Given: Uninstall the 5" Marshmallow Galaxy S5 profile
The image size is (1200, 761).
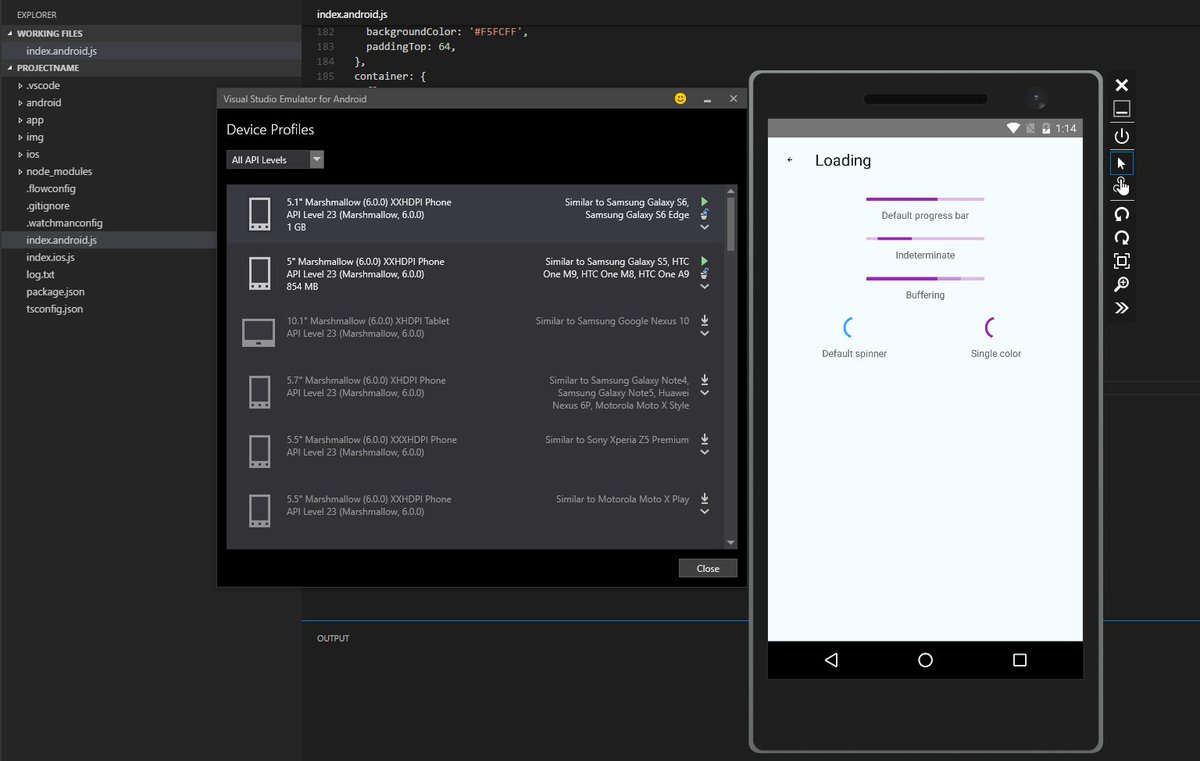Looking at the screenshot, I should coord(705,274).
